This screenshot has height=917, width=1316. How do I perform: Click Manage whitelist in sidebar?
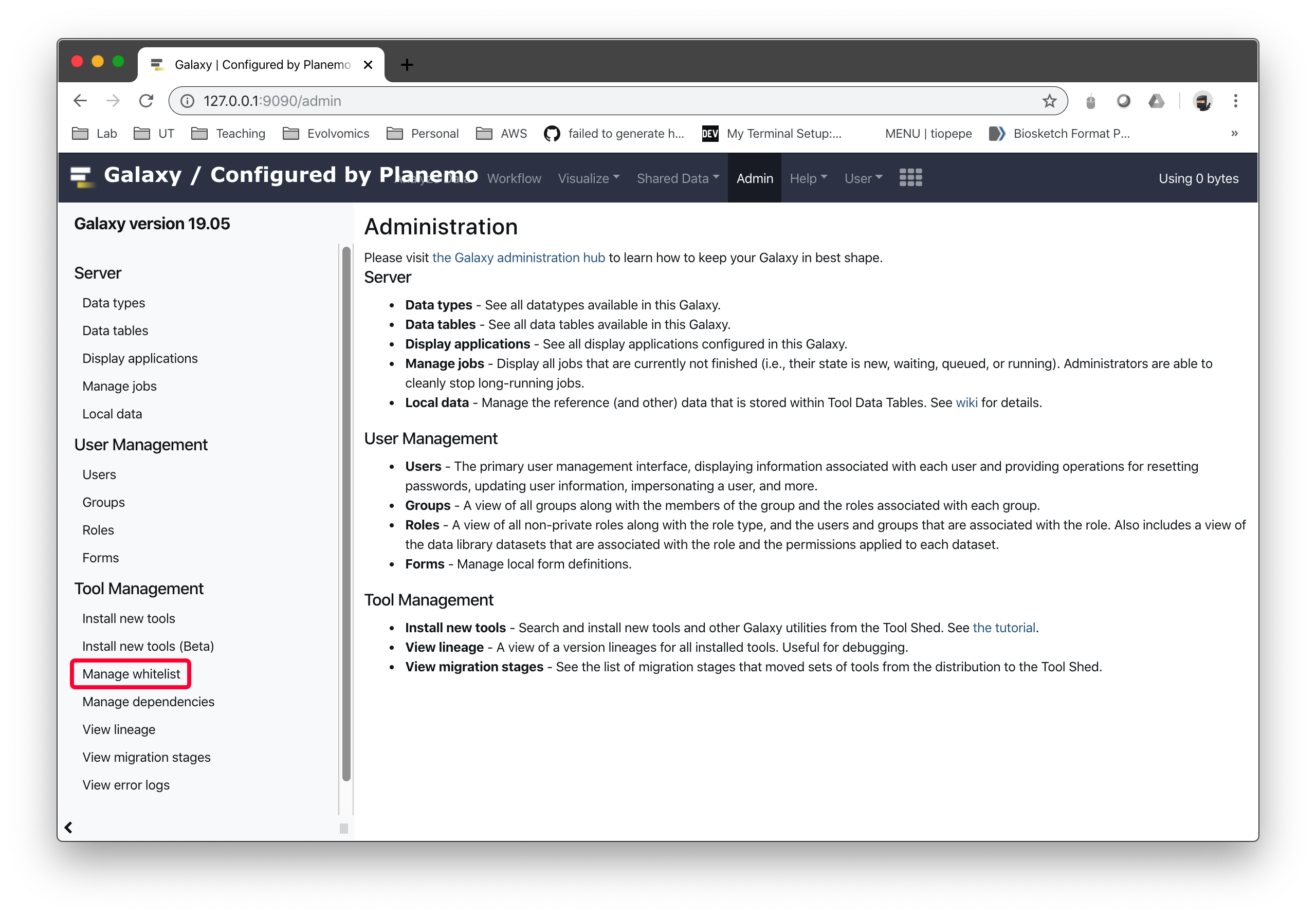pyautogui.click(x=131, y=673)
